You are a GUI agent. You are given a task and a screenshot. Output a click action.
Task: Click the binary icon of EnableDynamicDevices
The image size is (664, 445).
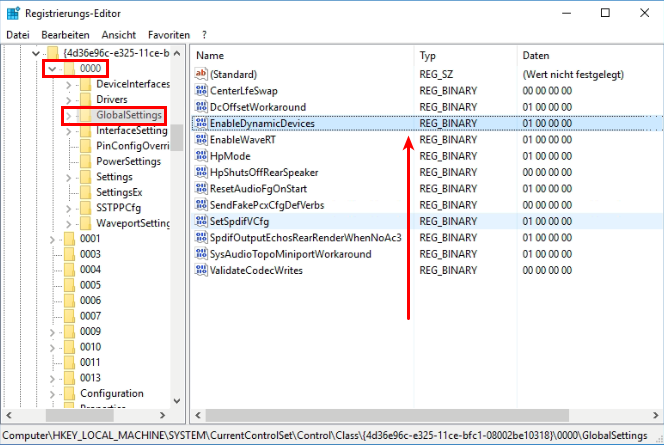pos(201,123)
